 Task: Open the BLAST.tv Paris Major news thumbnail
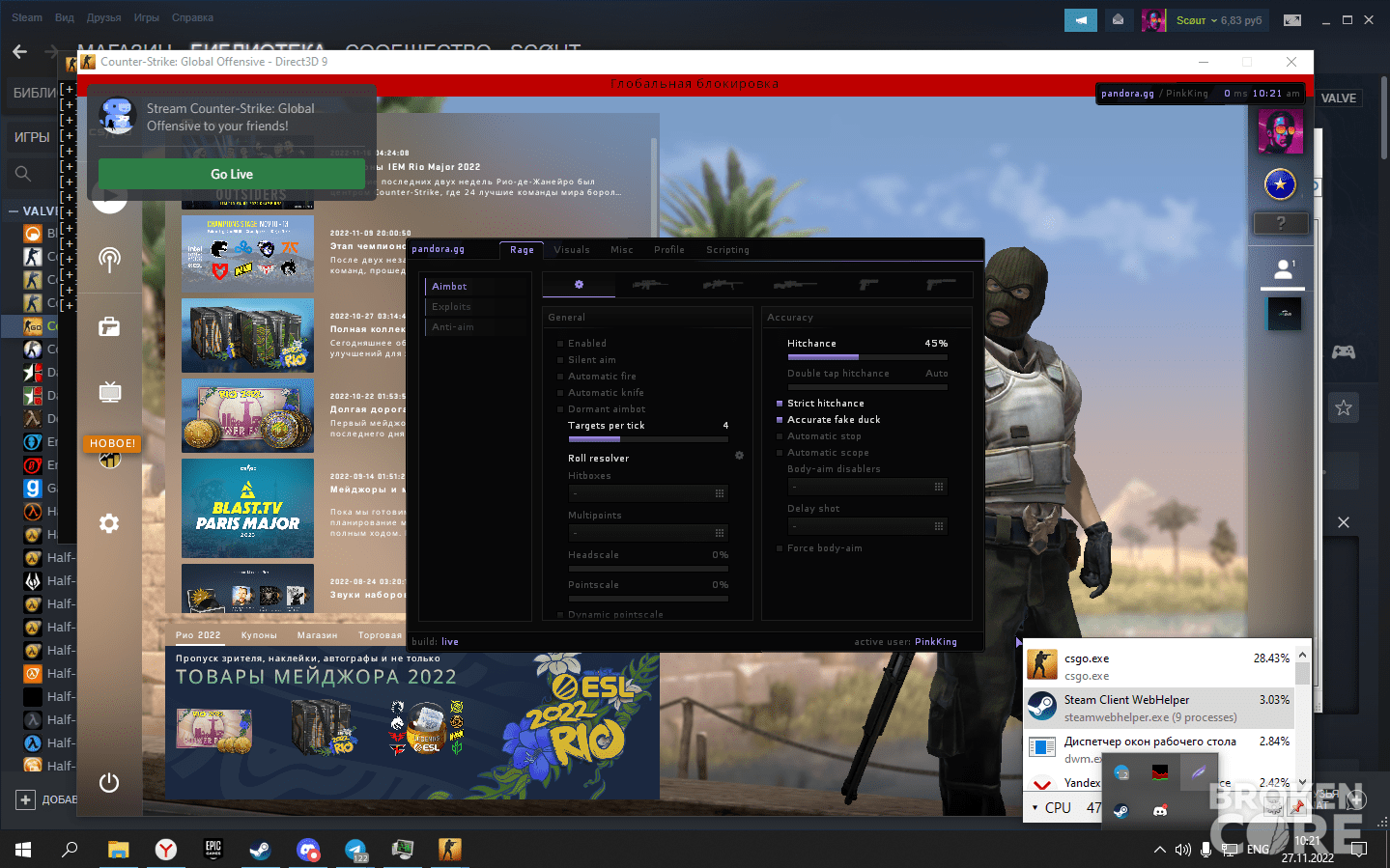pos(247,508)
